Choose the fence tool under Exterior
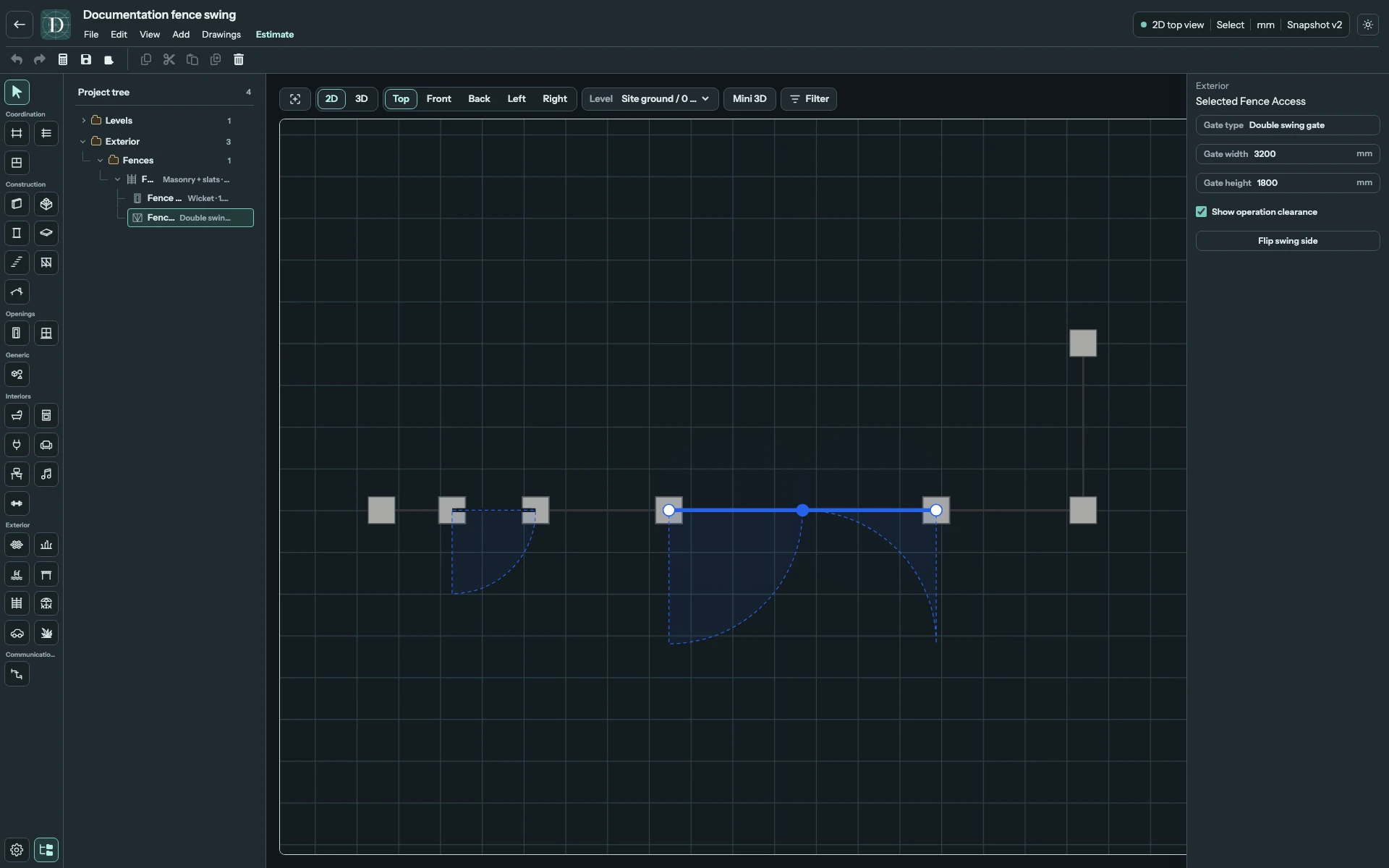This screenshot has height=868, width=1389. (17, 603)
